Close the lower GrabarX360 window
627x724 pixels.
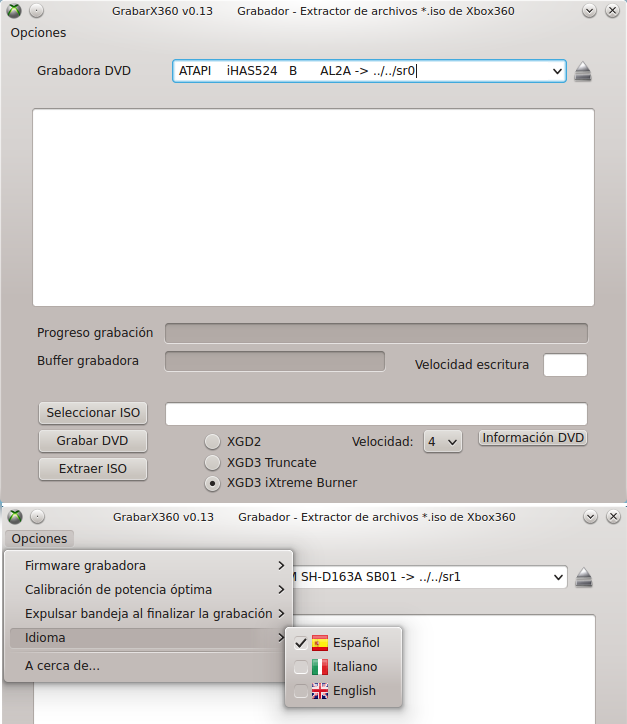pos(613,517)
